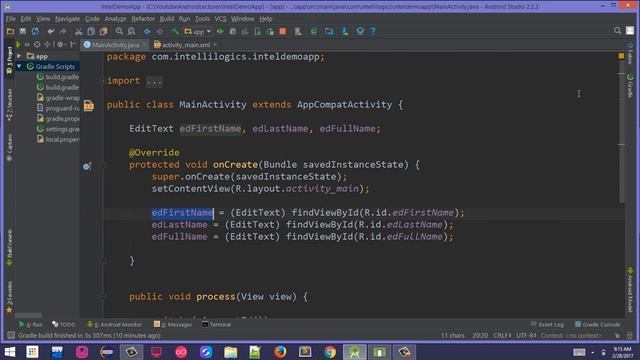Image resolution: width=640 pixels, height=360 pixels.
Task: Open the SDK Manager download icon
Action: (x=345, y=31)
